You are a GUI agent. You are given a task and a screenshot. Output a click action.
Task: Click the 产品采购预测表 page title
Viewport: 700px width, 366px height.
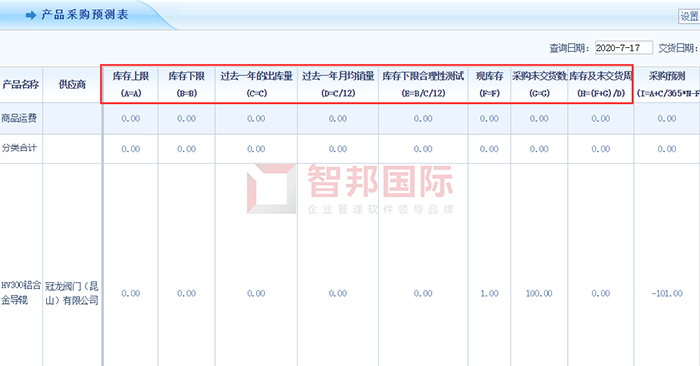[x=85, y=15]
